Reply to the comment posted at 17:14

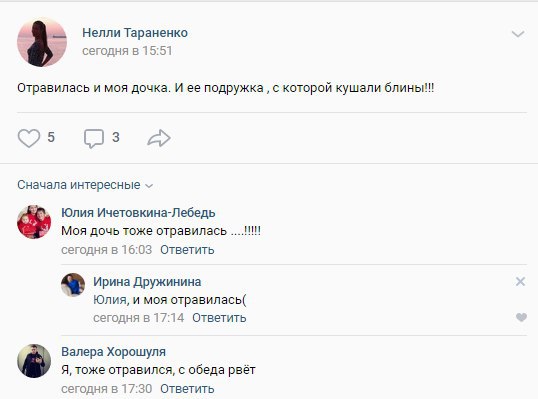click(219, 318)
